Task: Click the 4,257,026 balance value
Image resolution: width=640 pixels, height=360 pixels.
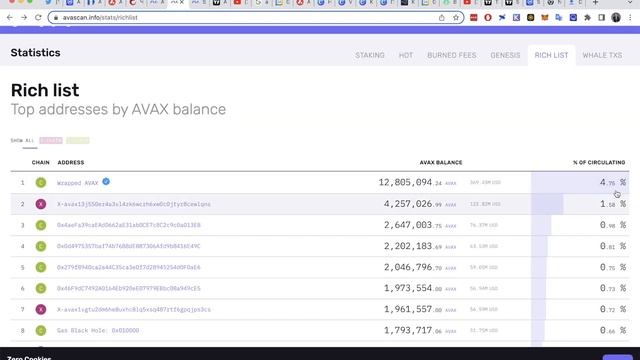Action: click(420, 204)
